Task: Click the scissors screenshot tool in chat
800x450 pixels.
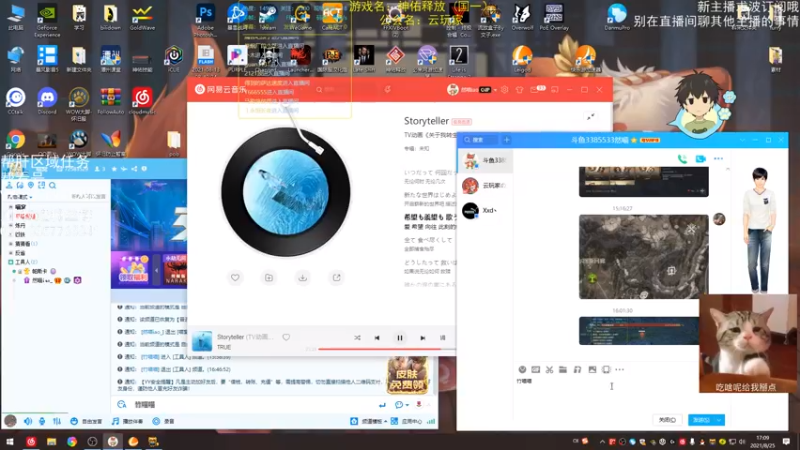Action: pyautogui.click(x=549, y=369)
